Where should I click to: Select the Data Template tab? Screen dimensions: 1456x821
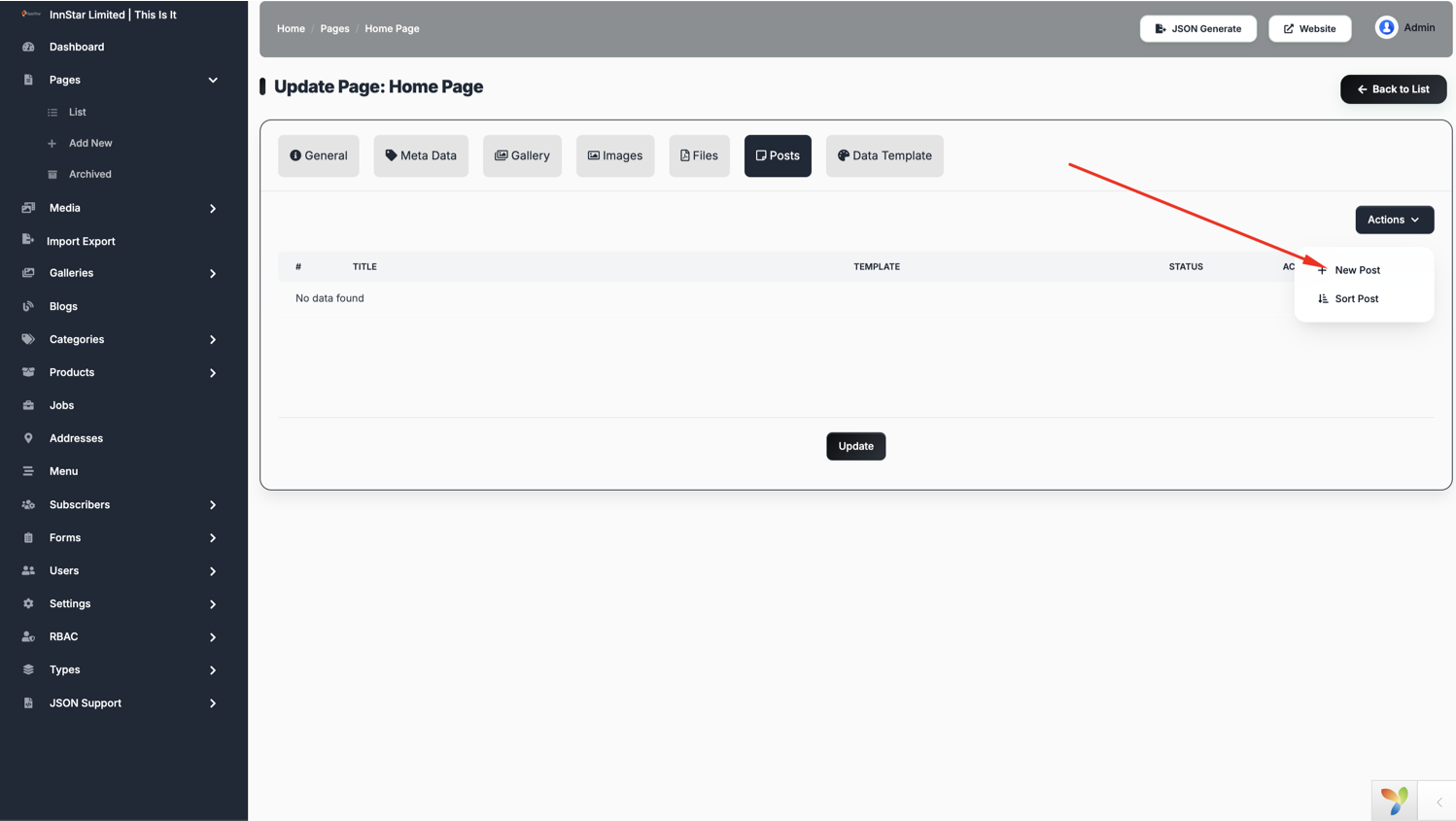[884, 155]
